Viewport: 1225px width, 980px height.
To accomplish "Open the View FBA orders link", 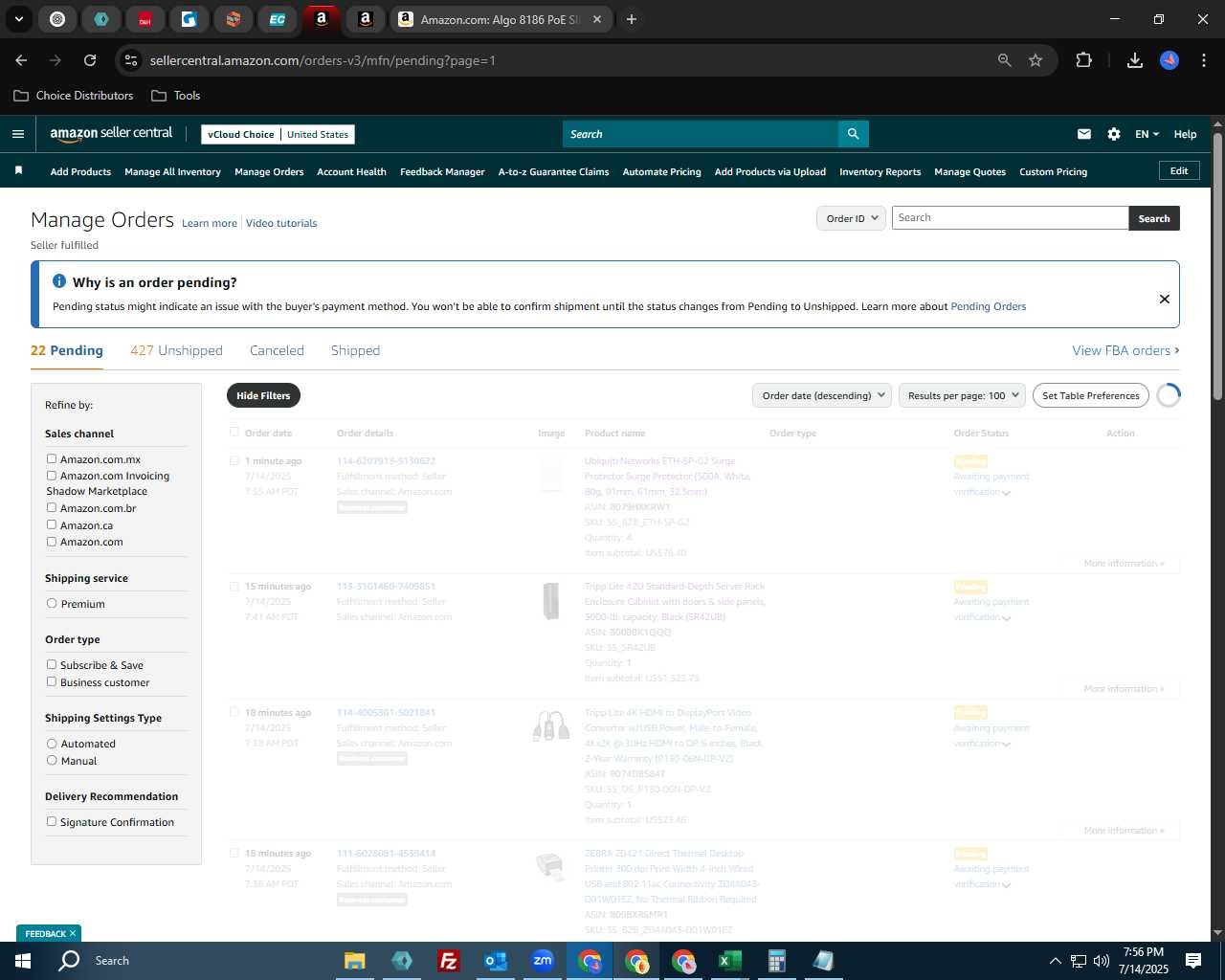I will point(1125,350).
